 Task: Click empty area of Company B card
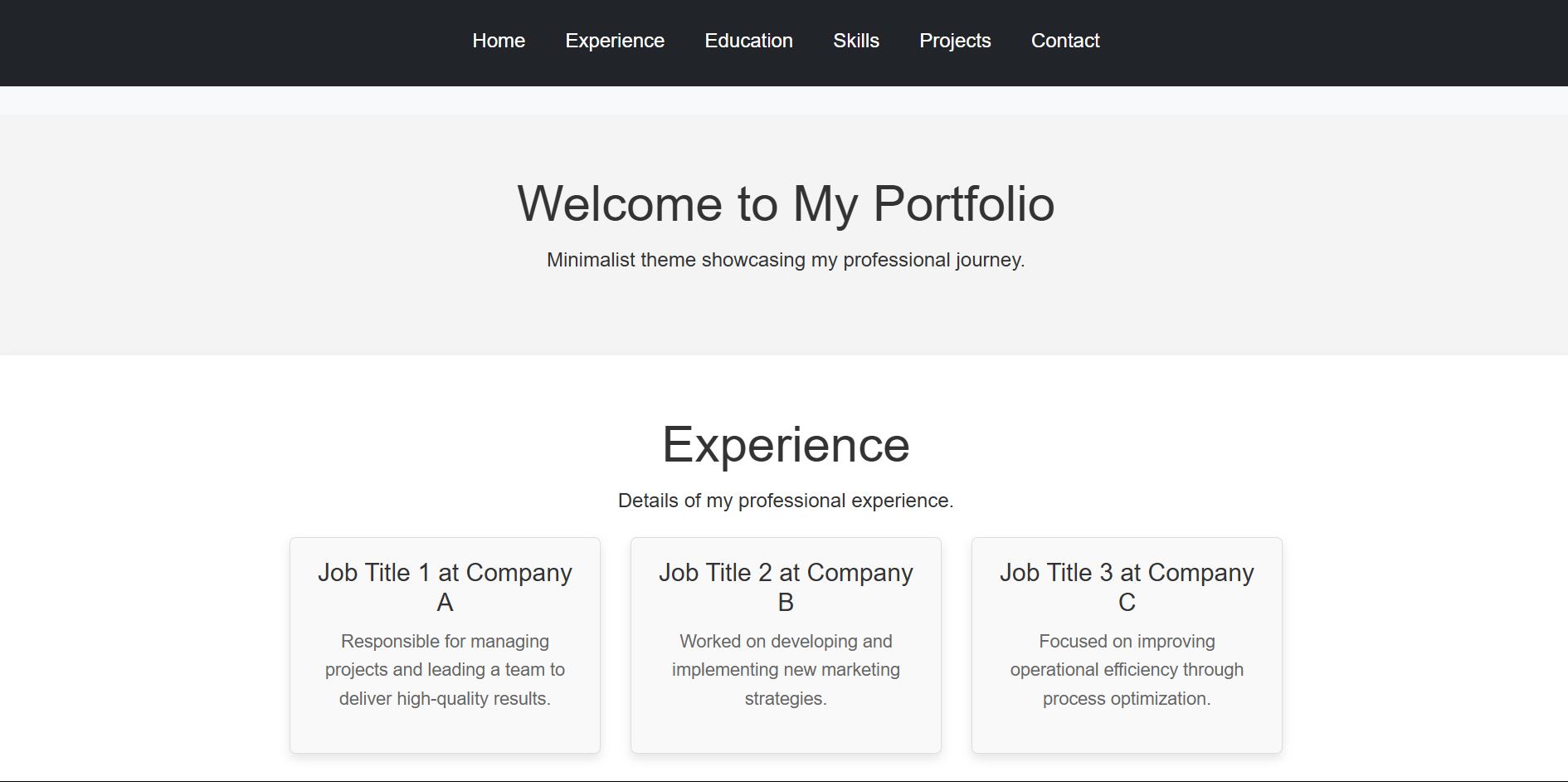pos(786,732)
